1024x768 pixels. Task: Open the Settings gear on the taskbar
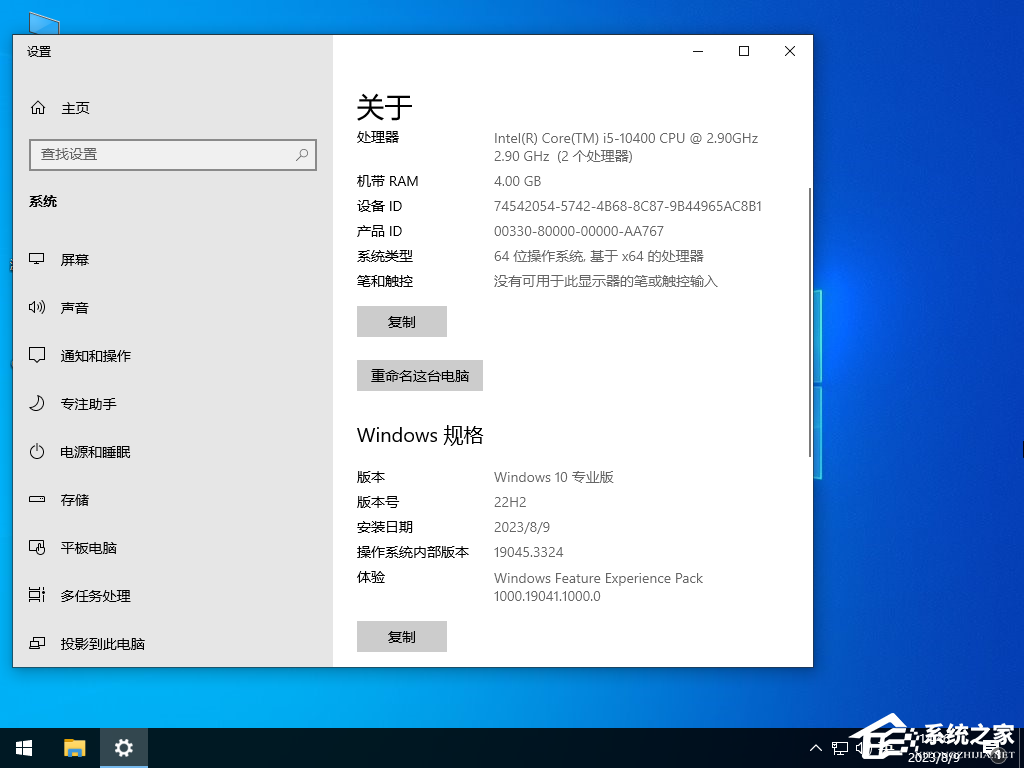click(123, 747)
